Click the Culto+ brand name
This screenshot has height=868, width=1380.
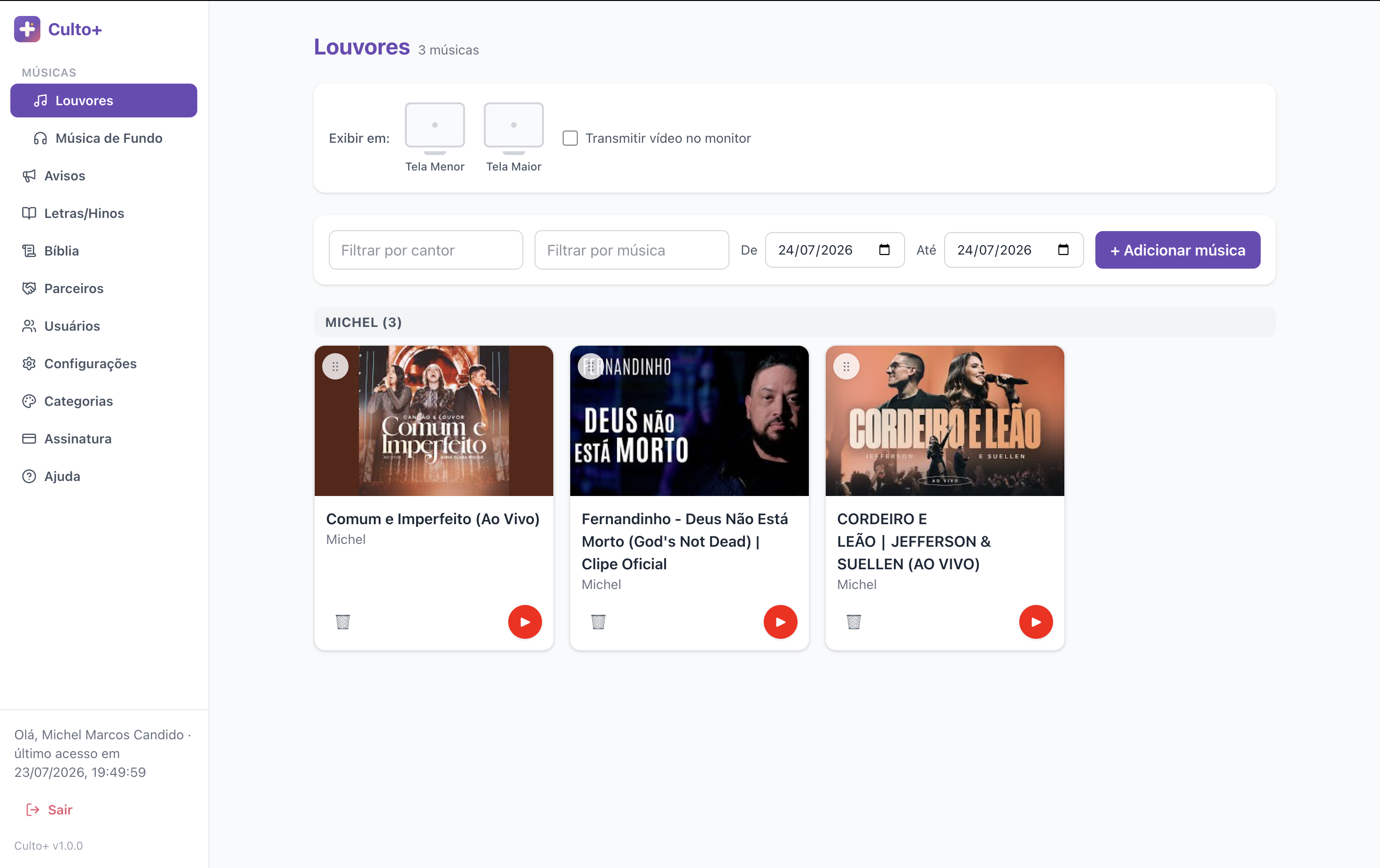pyautogui.click(x=75, y=29)
